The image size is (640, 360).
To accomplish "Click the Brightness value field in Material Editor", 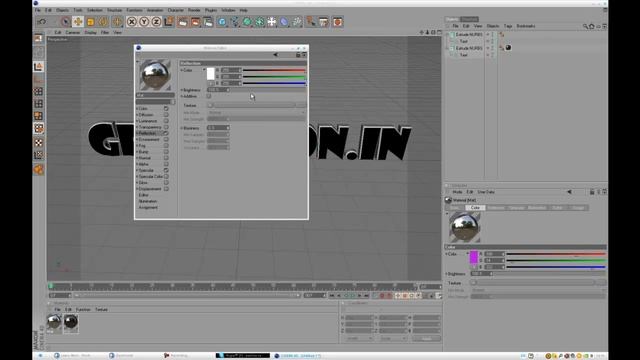I will point(218,90).
